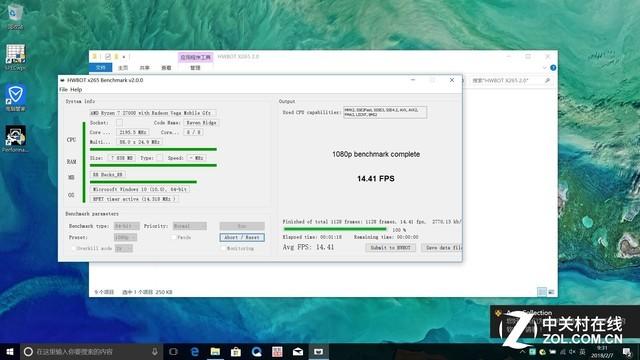Open the Help menu in HWBOT x265 Benchmark
The image size is (640, 360).
[x=76, y=89]
